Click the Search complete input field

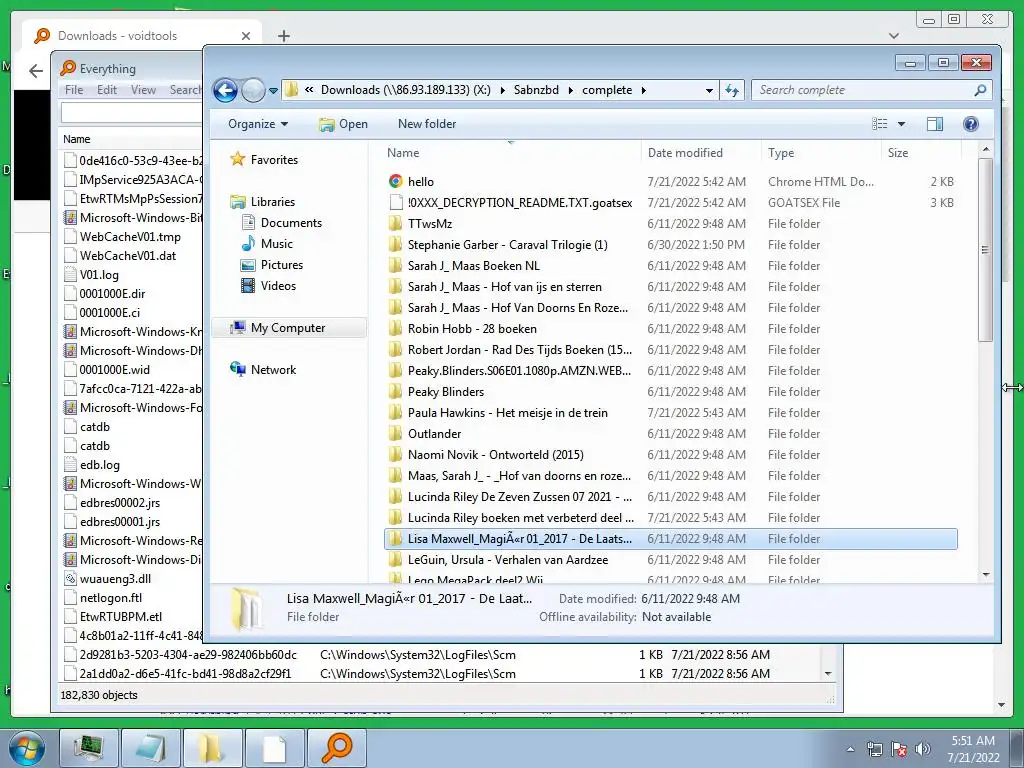(862, 90)
